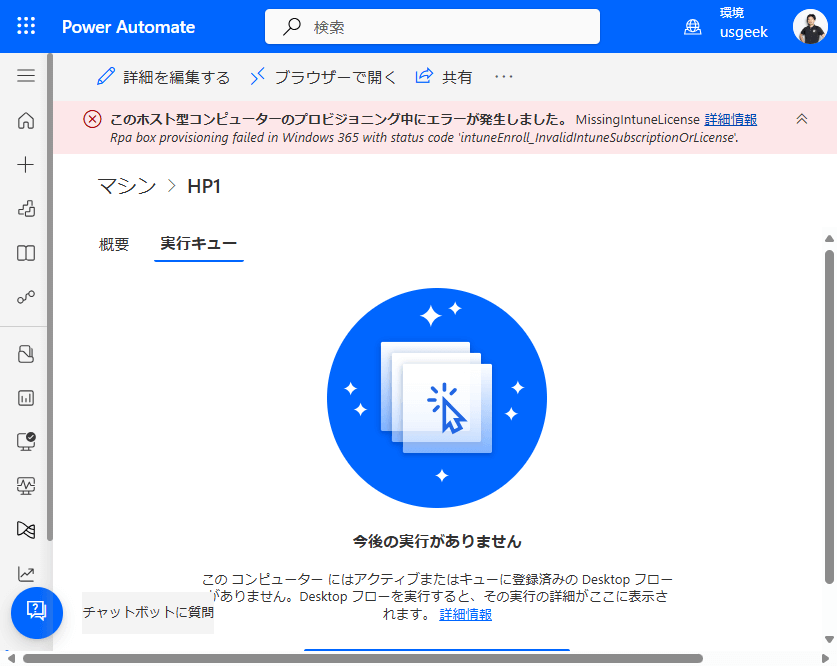Open Templates puzzle icon in sidebar

tap(26, 208)
